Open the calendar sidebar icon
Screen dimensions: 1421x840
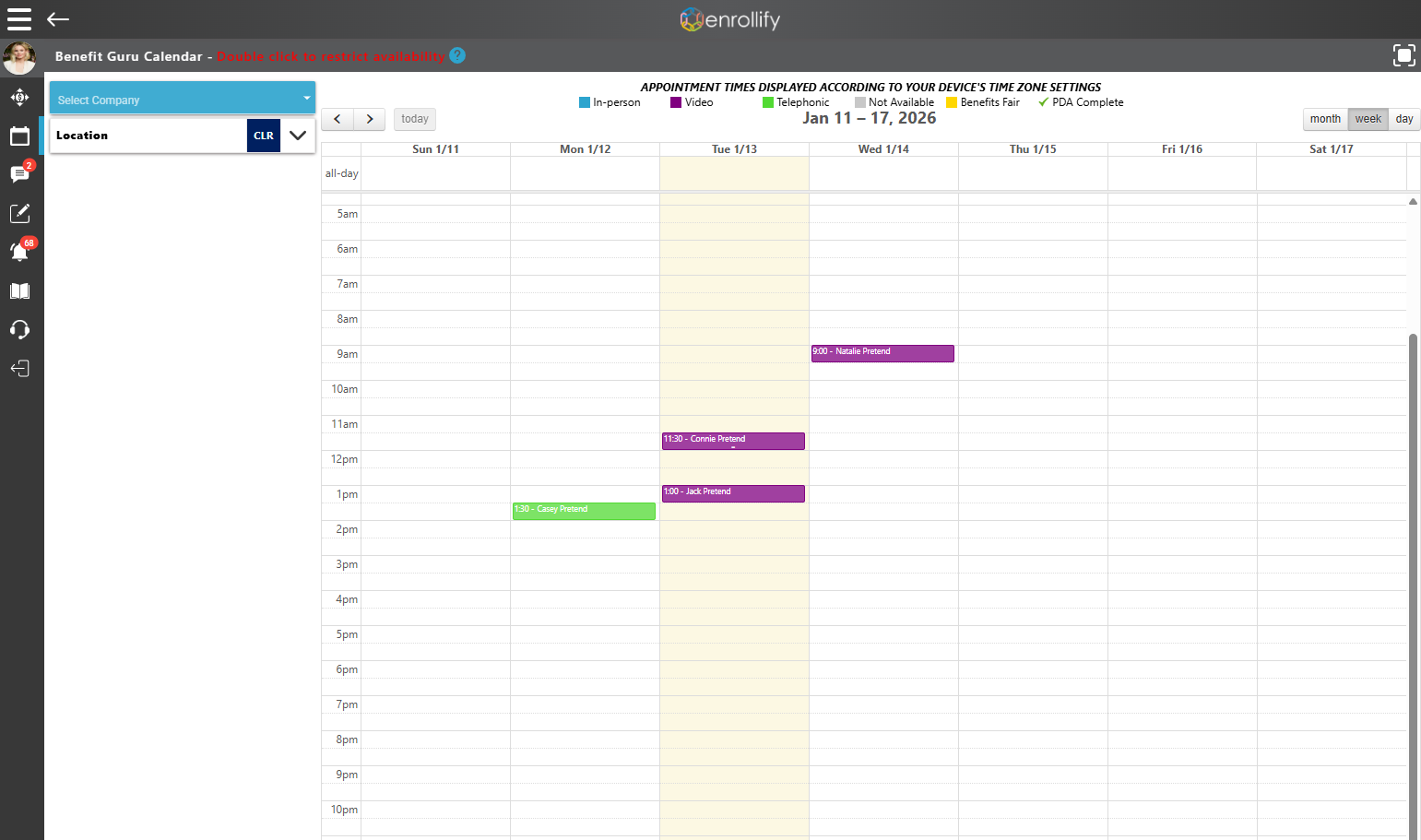[x=19, y=136]
